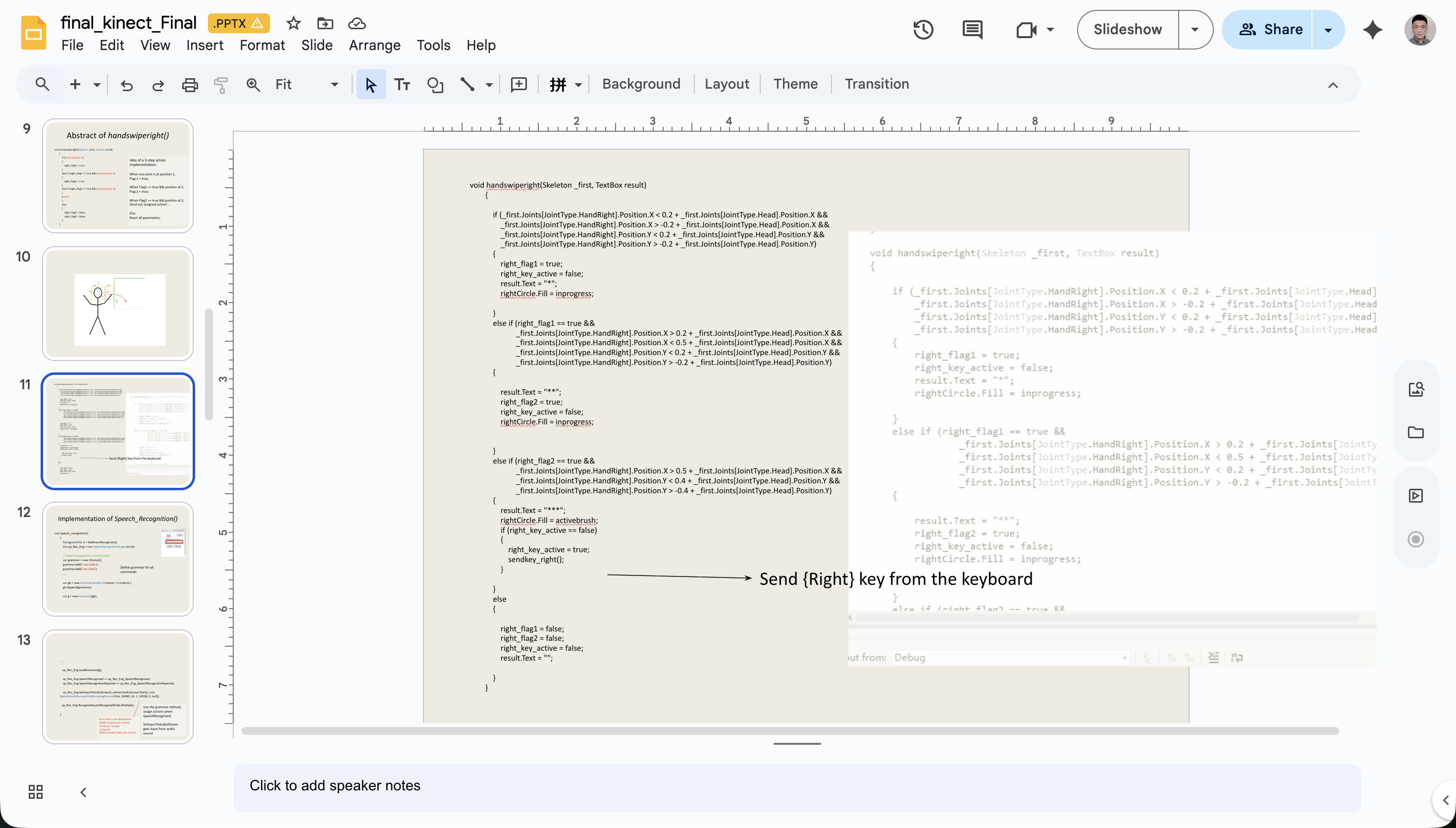Expand the Fit zoom level dropdown
This screenshot has width=1456, height=828.
click(x=334, y=85)
